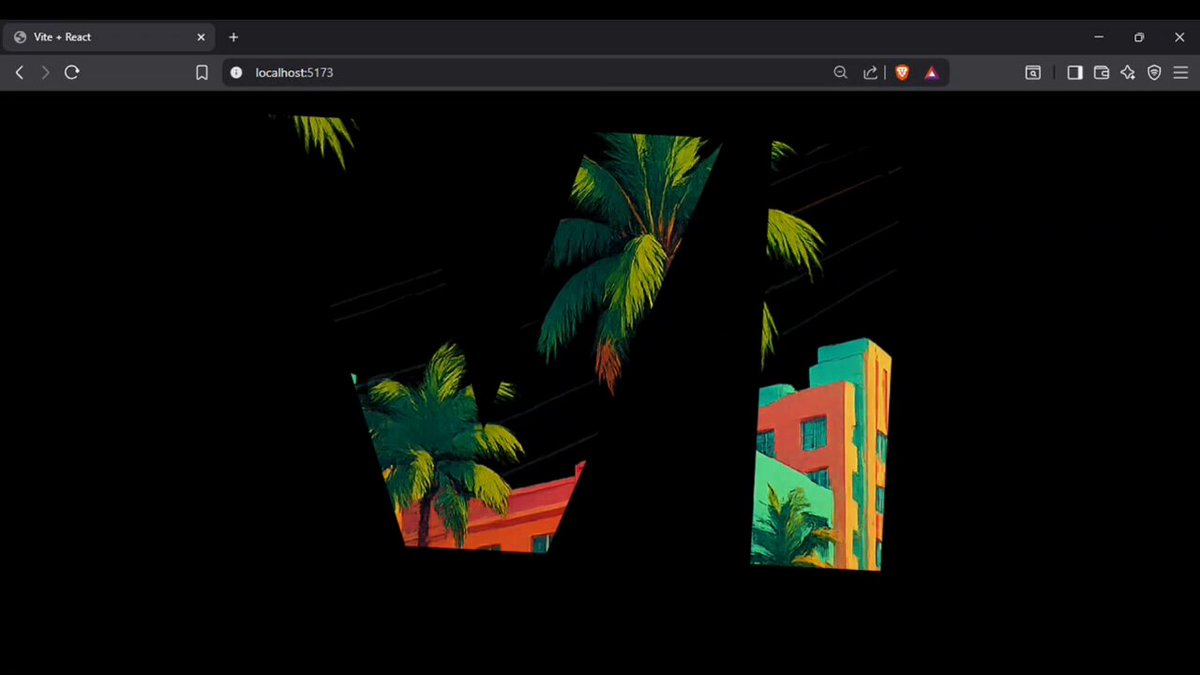Open the tab search button
Viewport: 1200px width, 675px height.
pyautogui.click(x=1032, y=73)
